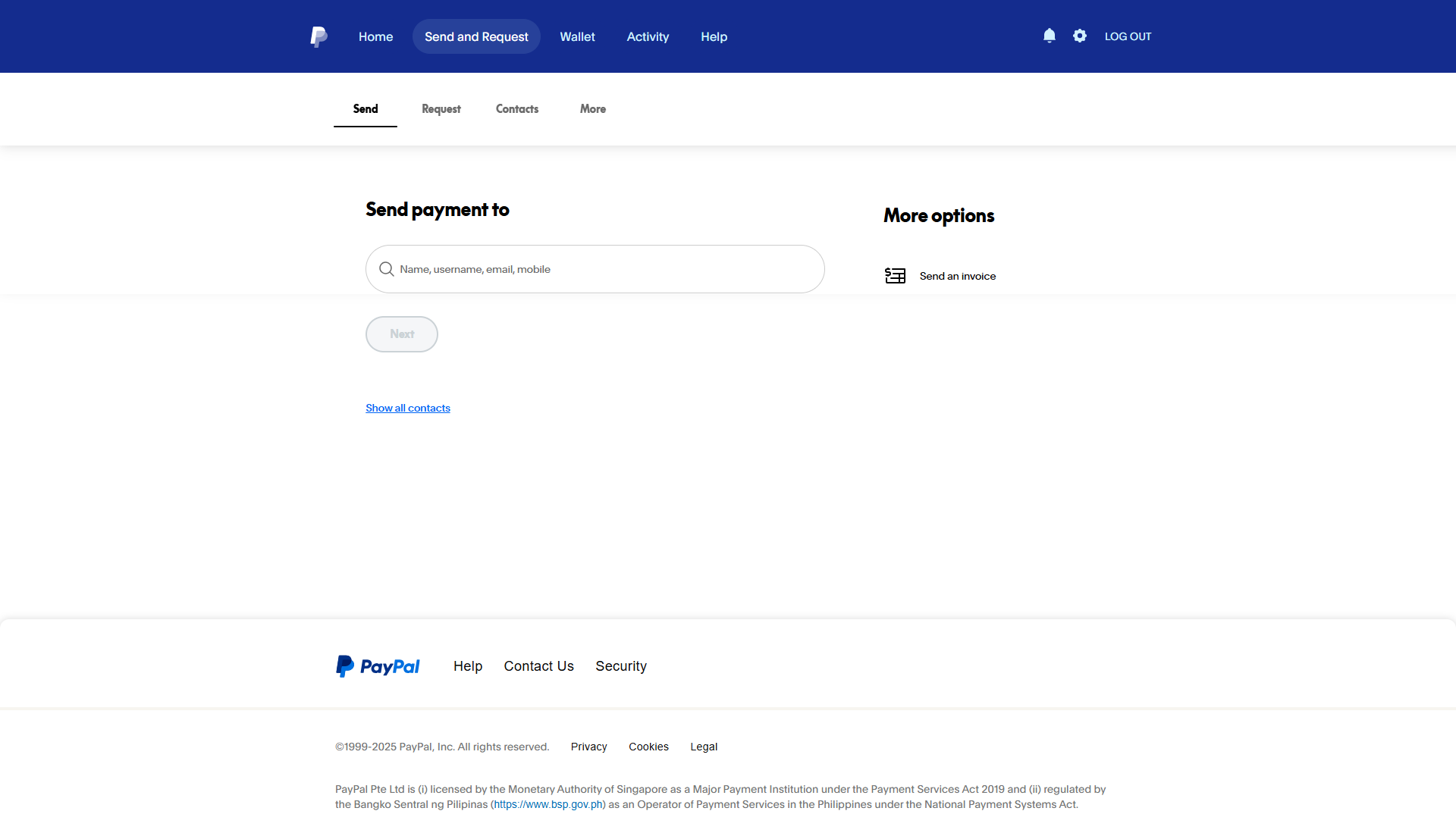1456x833 pixels.
Task: Click the search magnifier icon
Action: (x=386, y=269)
